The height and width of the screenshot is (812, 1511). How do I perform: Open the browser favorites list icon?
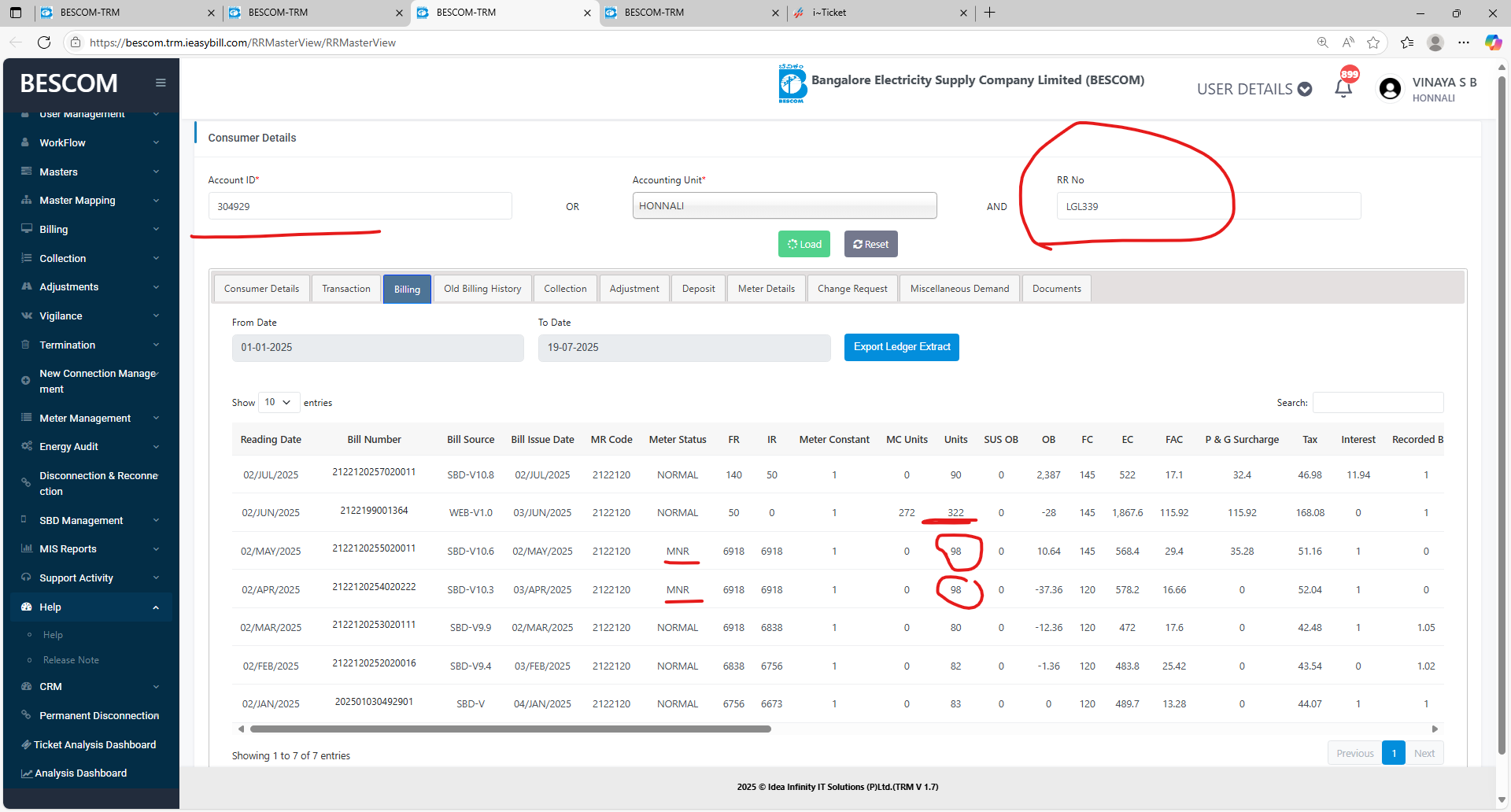coord(1407,42)
